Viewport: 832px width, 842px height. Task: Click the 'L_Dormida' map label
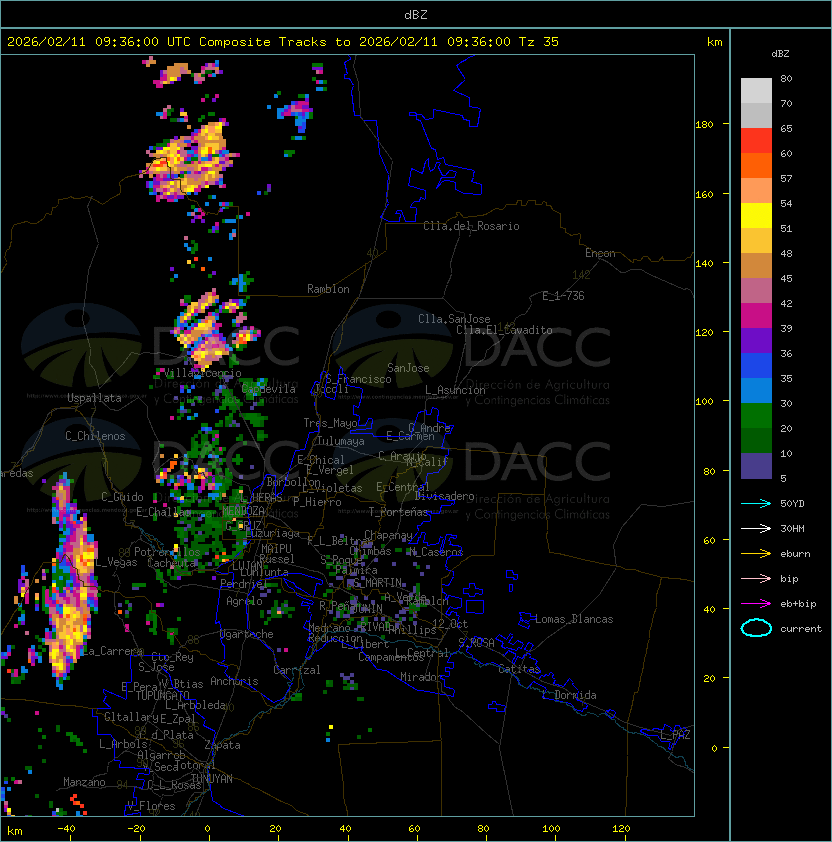(569, 695)
